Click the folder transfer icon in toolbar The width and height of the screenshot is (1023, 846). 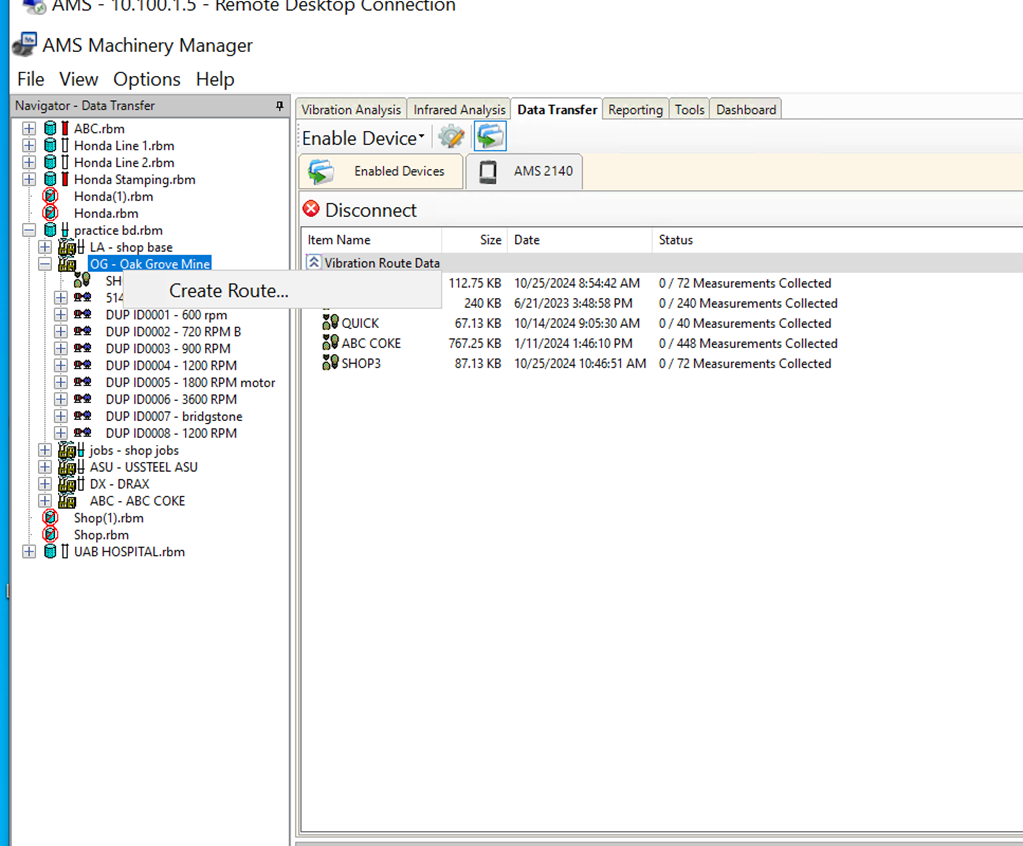click(489, 137)
